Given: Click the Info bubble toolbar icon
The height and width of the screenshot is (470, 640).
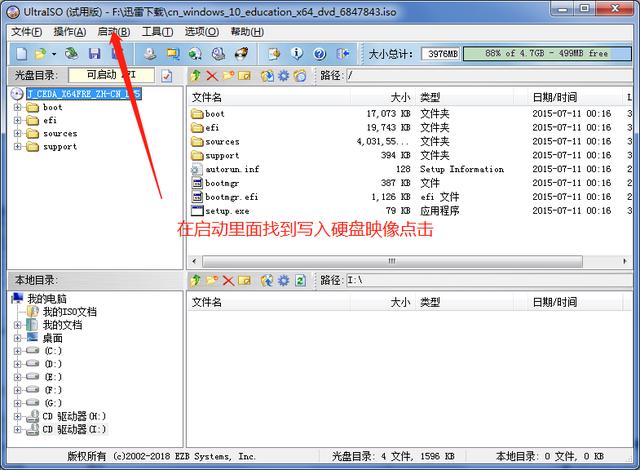Looking at the screenshot, I should 297,53.
